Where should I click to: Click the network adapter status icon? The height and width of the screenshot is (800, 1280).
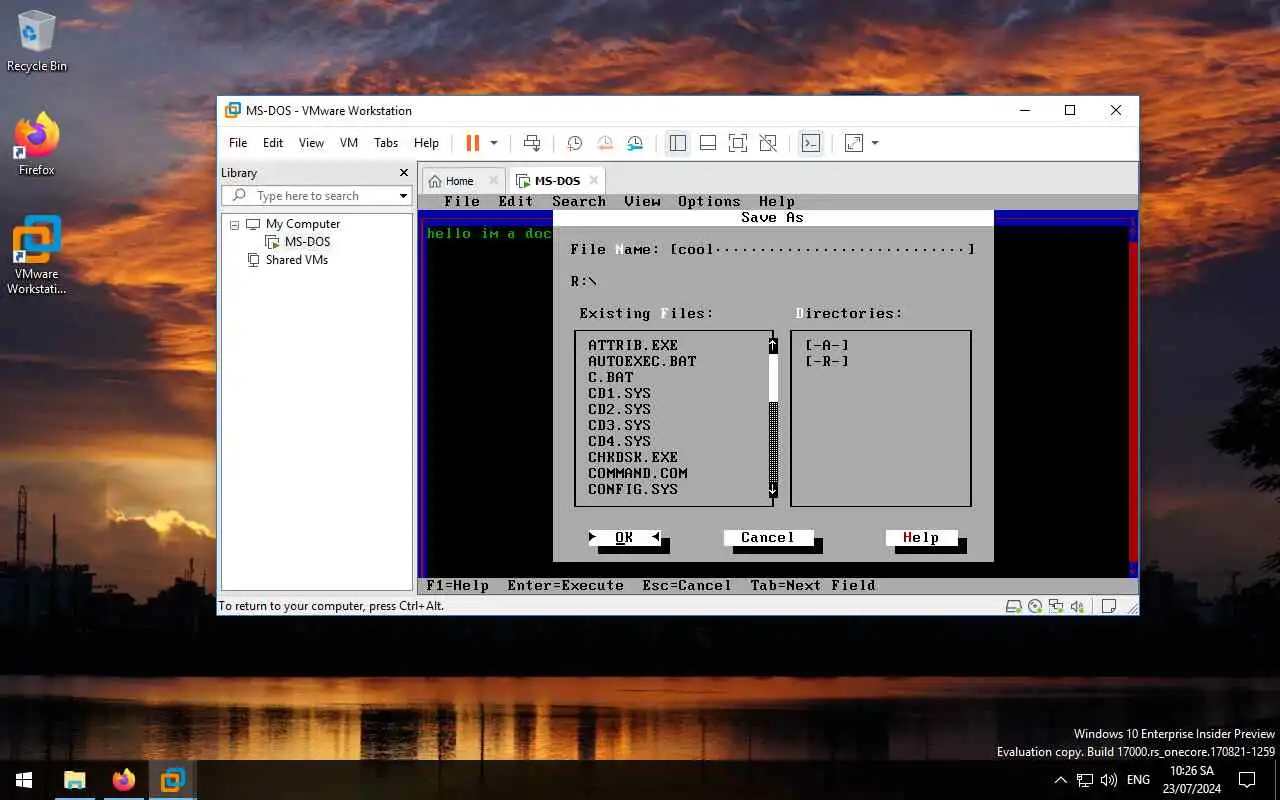coord(1056,606)
